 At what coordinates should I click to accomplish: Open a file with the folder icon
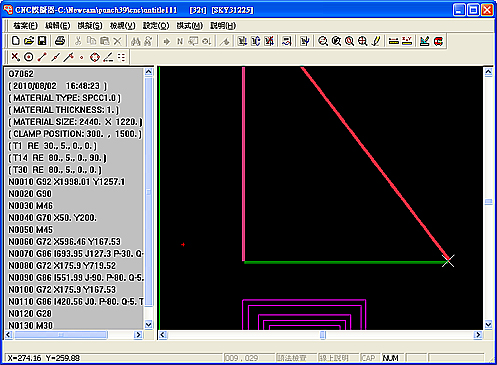(x=29, y=41)
